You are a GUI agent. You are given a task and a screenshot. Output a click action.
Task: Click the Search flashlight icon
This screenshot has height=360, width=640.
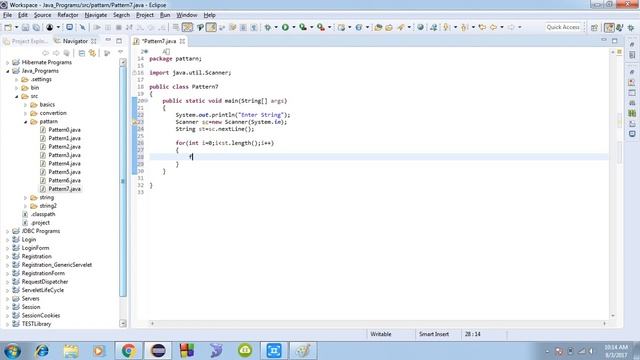click(401, 27)
